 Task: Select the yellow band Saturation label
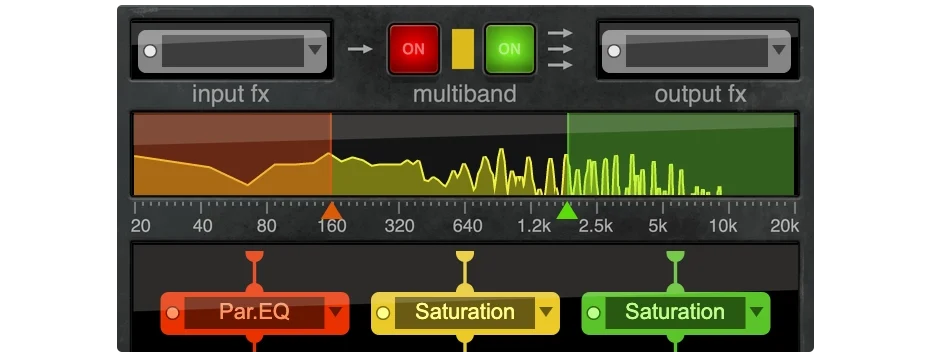465,312
